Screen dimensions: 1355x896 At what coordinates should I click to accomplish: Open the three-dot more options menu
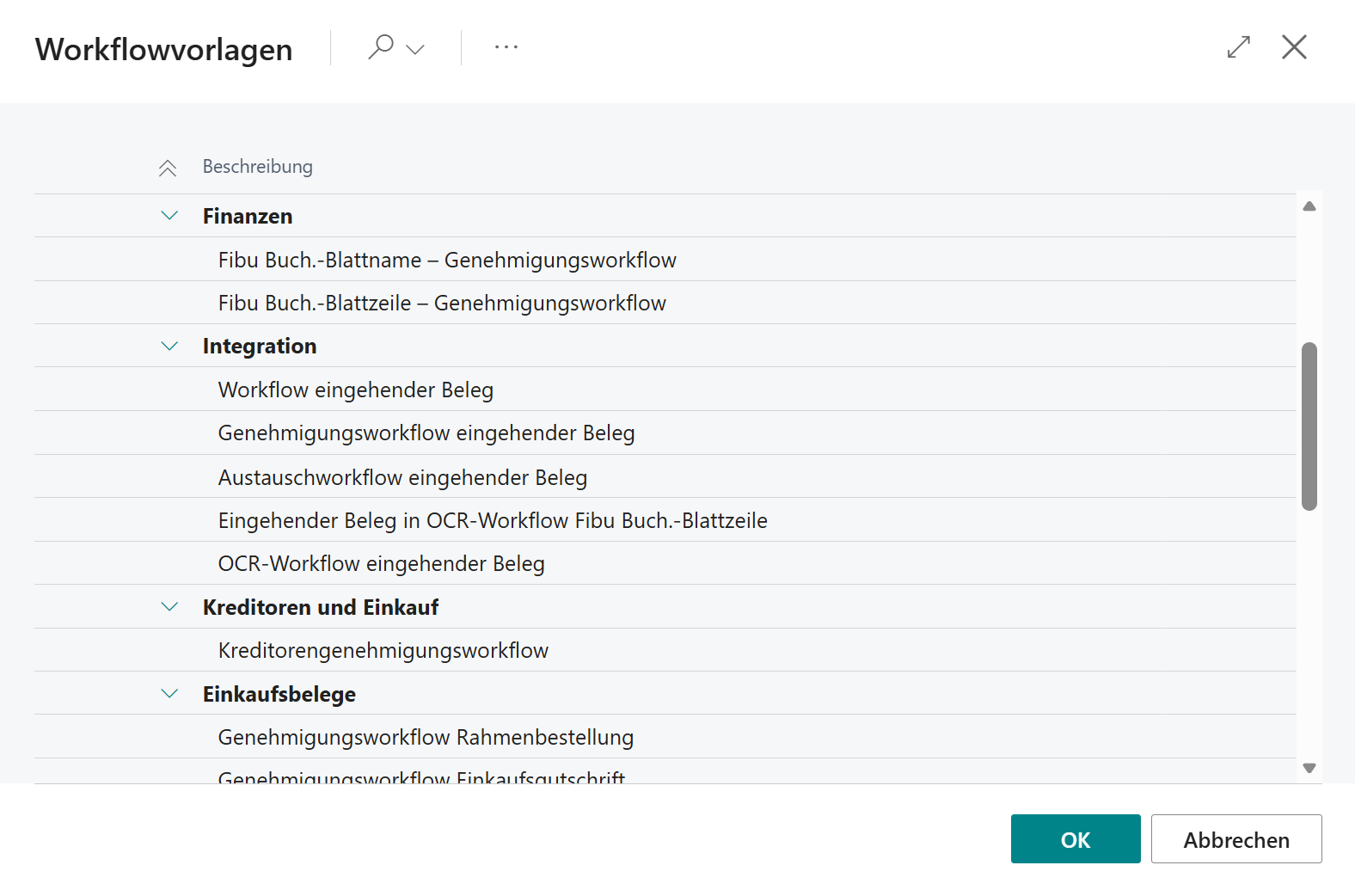click(506, 47)
